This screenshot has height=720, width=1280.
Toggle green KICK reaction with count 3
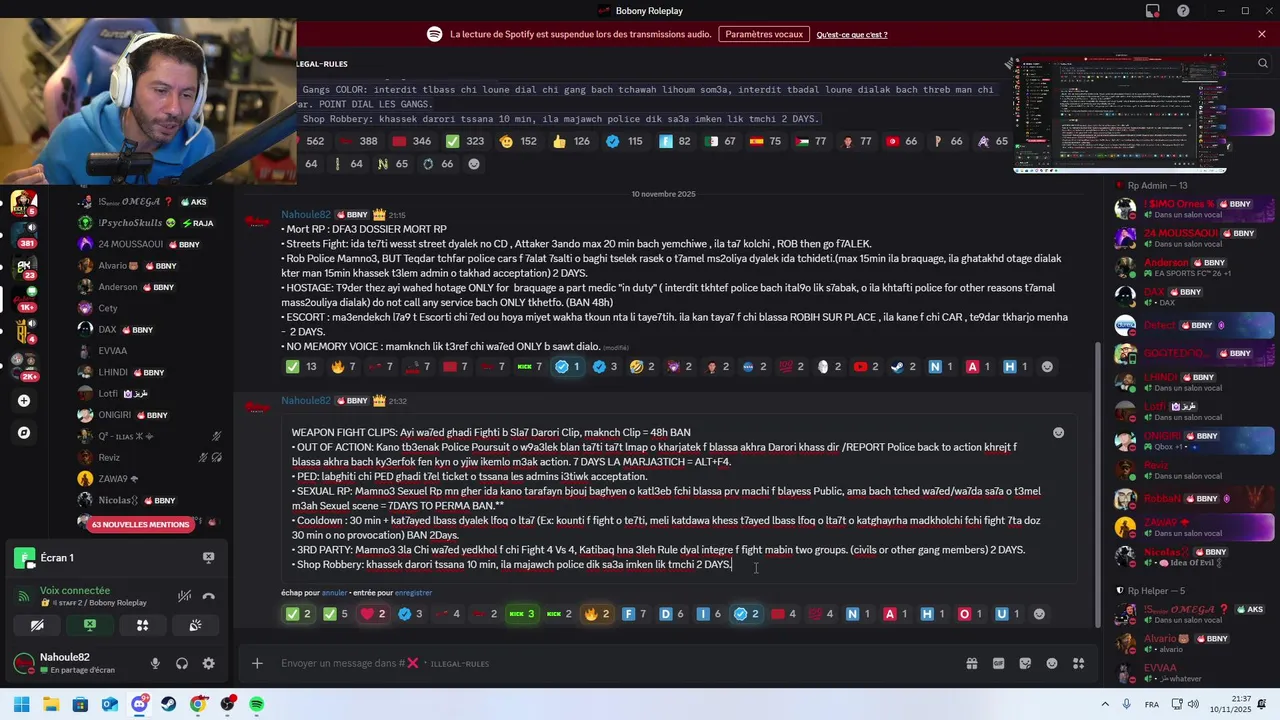(522, 614)
